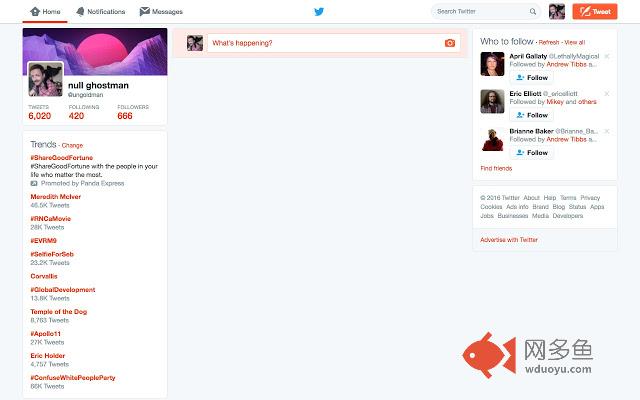Viewport: 640px width, 400px height.
Task: Open the Privacy footer link
Action: point(590,198)
